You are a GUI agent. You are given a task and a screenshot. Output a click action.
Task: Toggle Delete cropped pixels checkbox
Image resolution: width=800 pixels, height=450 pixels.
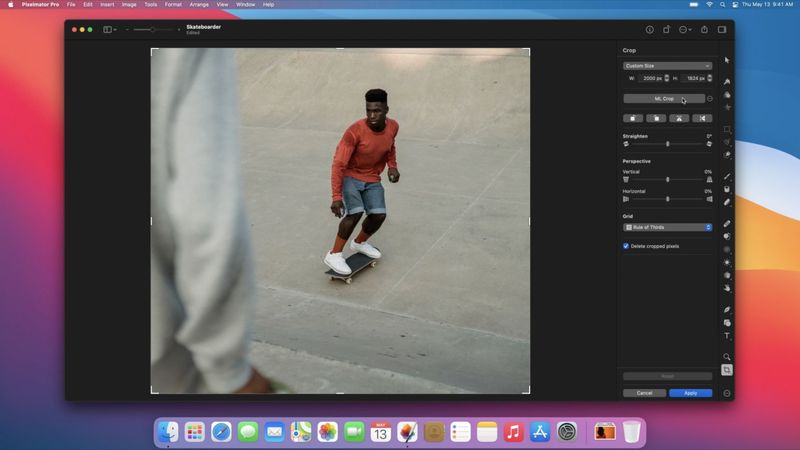click(626, 246)
